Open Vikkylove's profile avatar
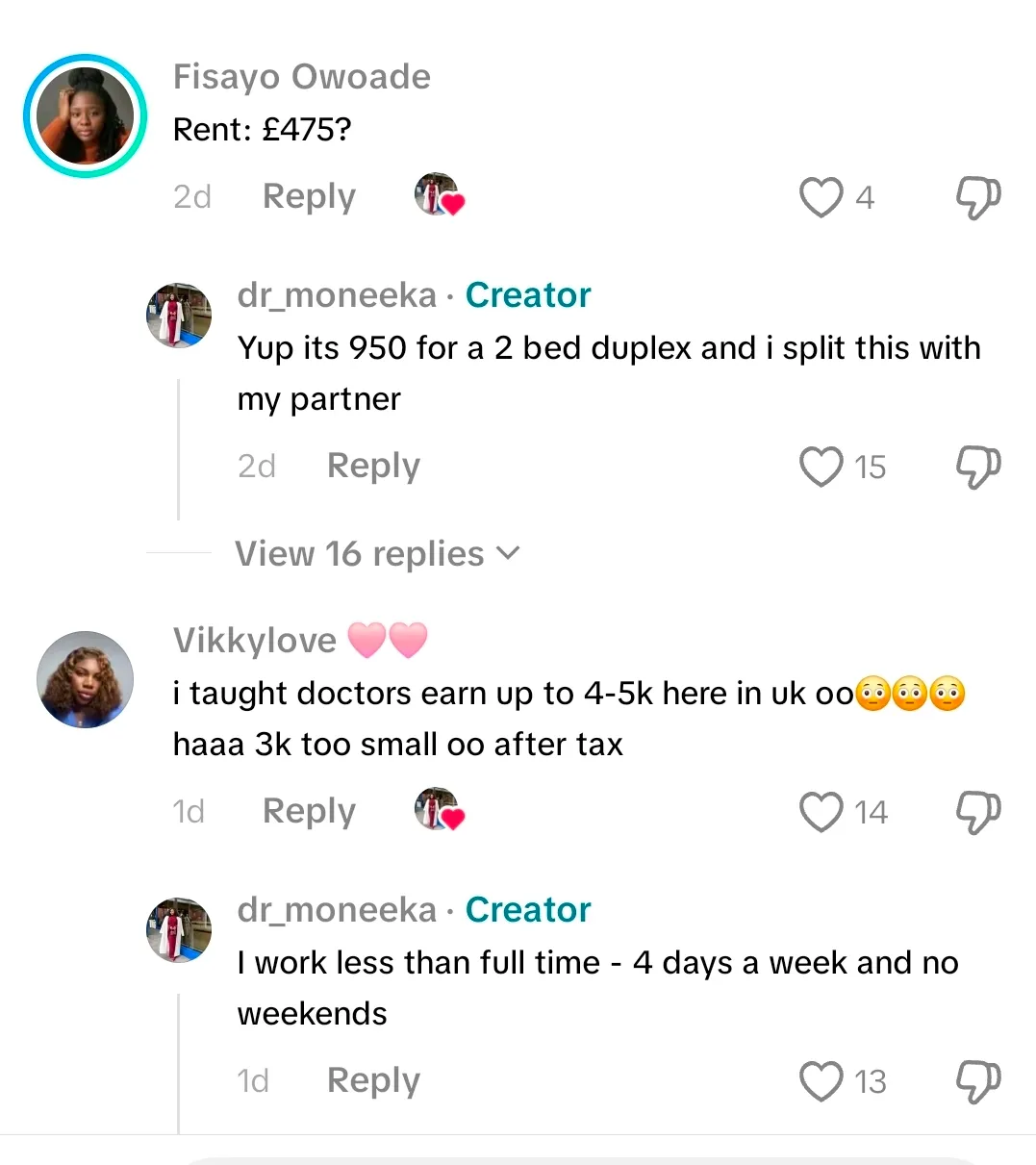1036x1165 pixels. (x=85, y=679)
